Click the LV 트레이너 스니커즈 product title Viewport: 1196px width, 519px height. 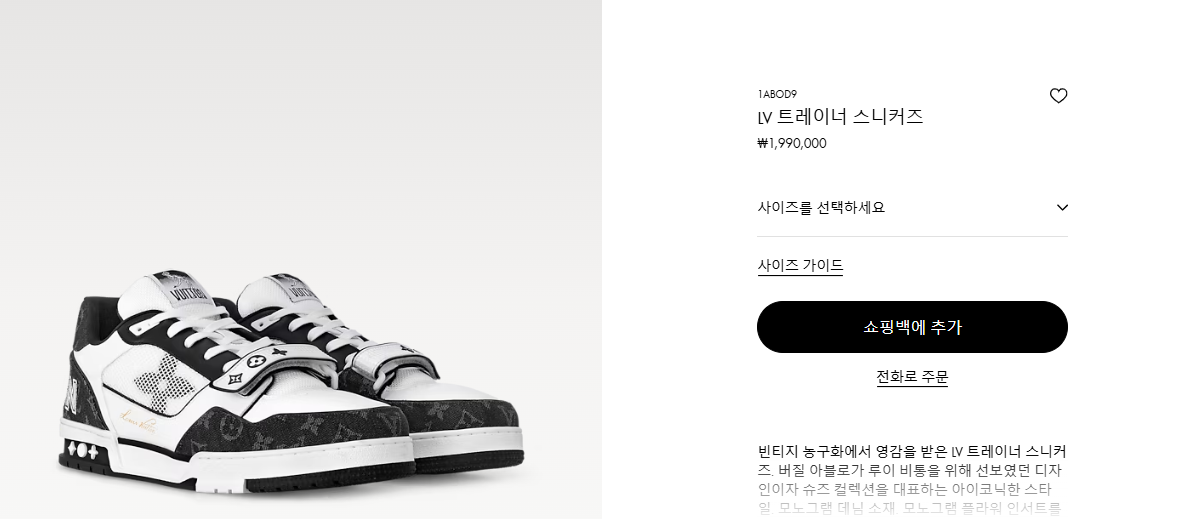tap(841, 117)
